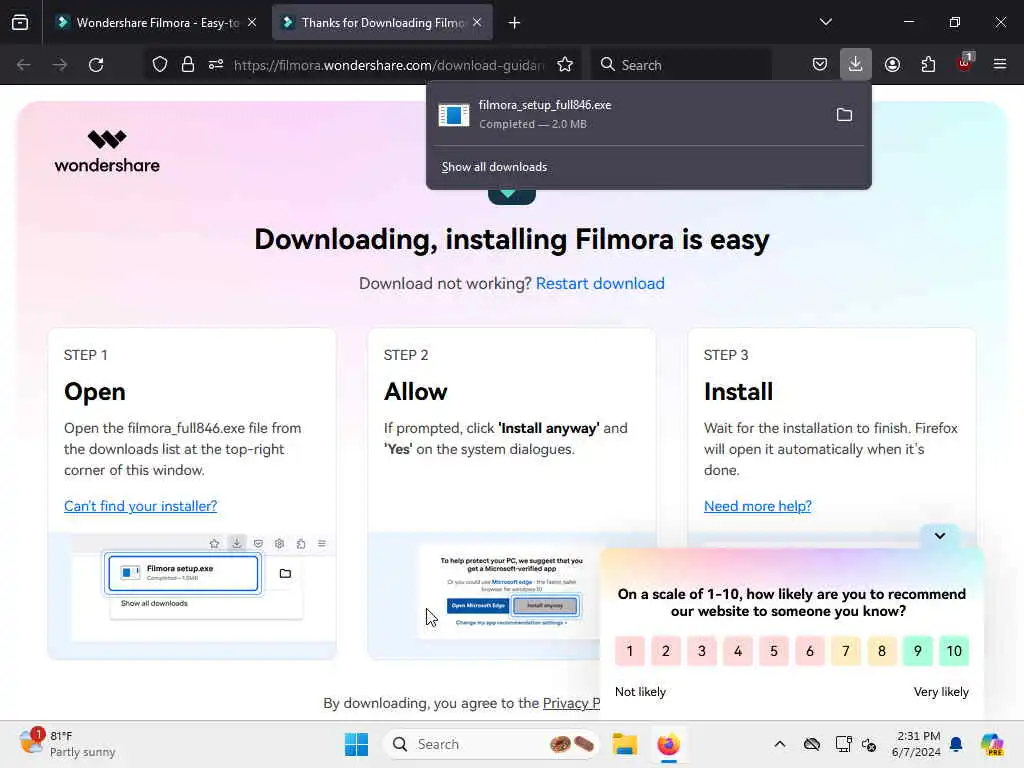The image size is (1024, 768).
Task: Close the Thanks for Downloading tab
Action: pyautogui.click(x=477, y=22)
